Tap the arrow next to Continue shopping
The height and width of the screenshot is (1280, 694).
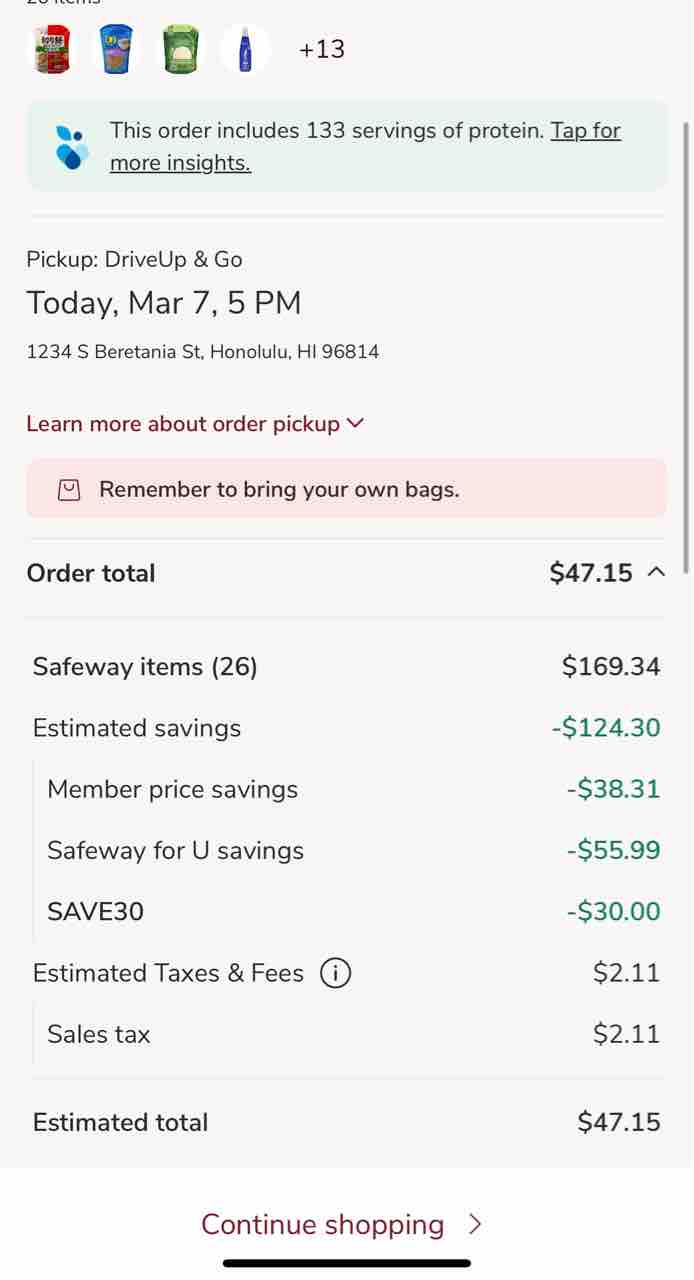point(475,1225)
